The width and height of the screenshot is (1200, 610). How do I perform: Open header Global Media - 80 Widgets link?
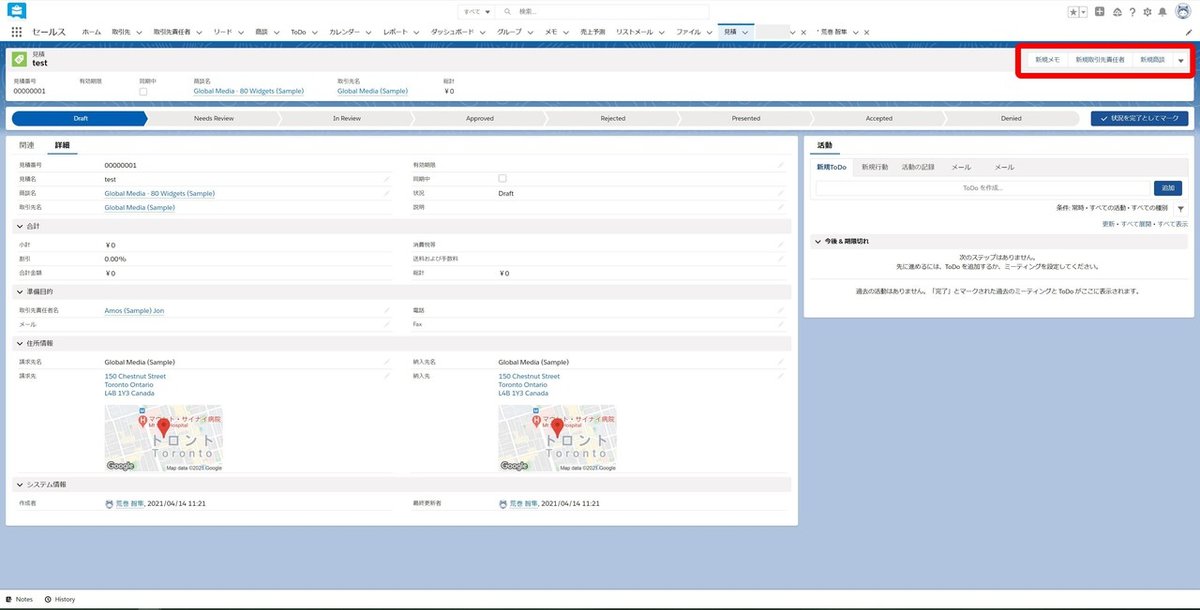pos(248,91)
